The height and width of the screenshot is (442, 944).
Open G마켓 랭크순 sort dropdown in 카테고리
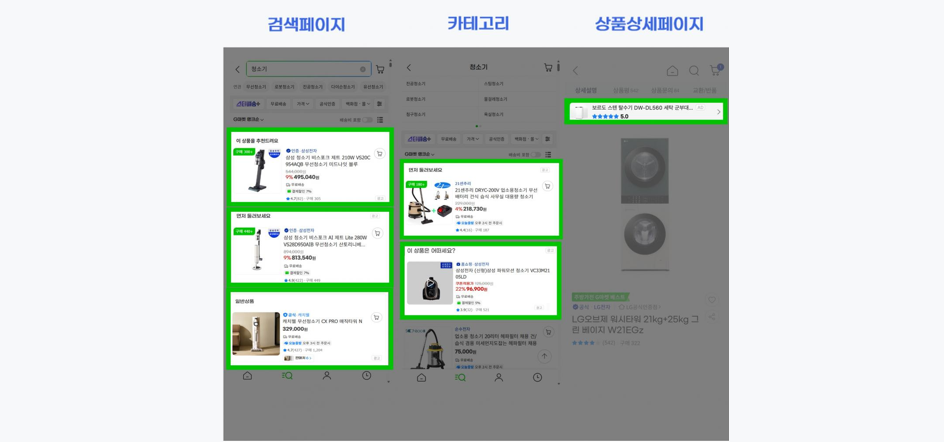pyautogui.click(x=420, y=155)
